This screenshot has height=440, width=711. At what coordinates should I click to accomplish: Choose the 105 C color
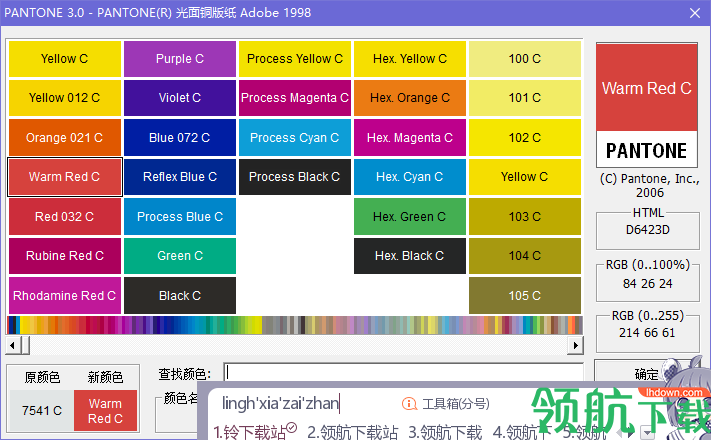[525, 295]
